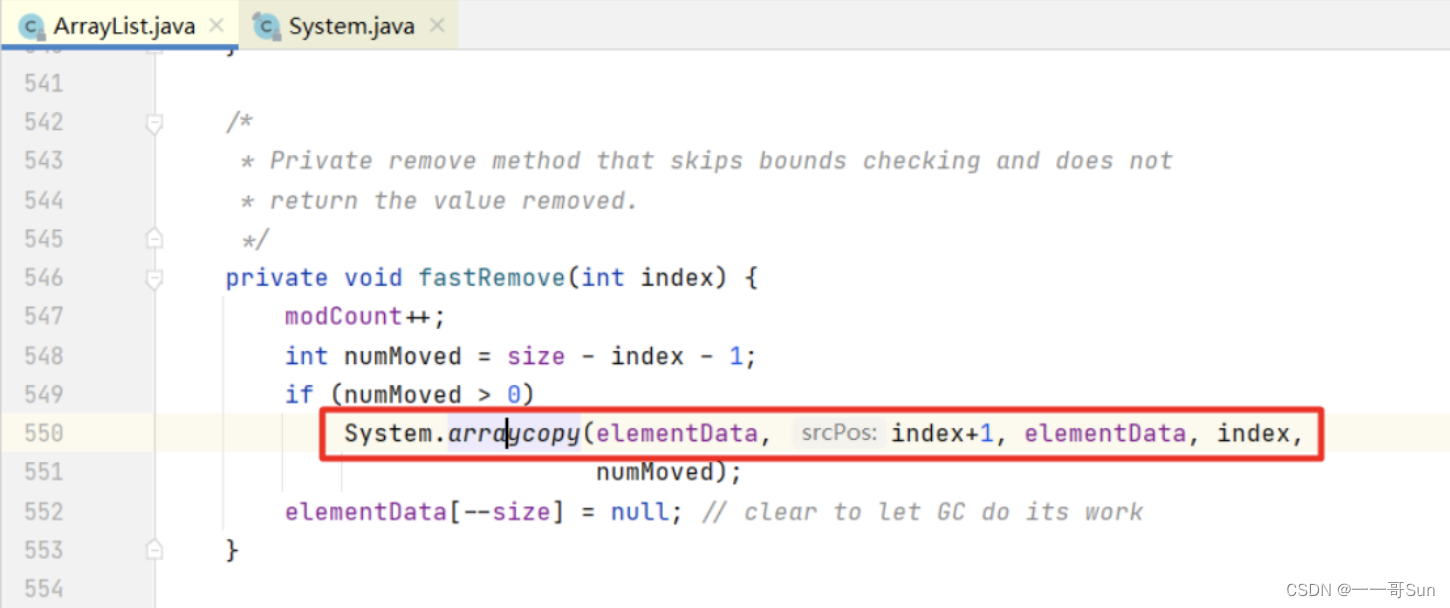The image size is (1450, 608).
Task: Click the if keyword on line 549
Action: [x=299, y=395]
